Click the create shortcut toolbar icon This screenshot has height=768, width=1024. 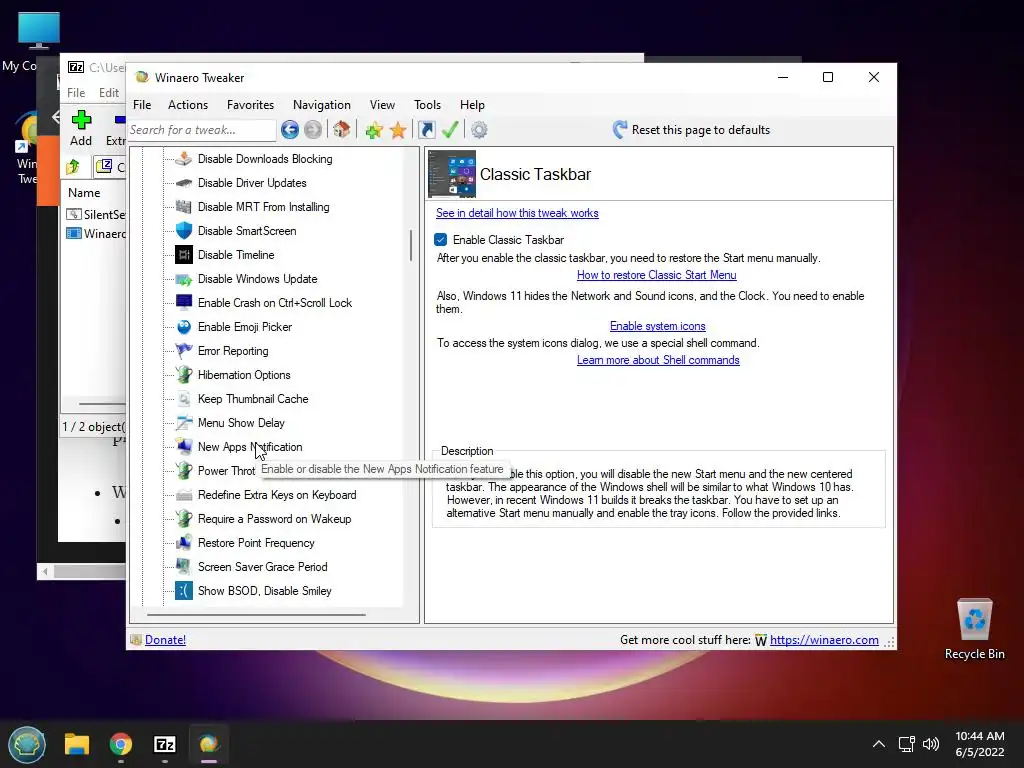pos(426,130)
